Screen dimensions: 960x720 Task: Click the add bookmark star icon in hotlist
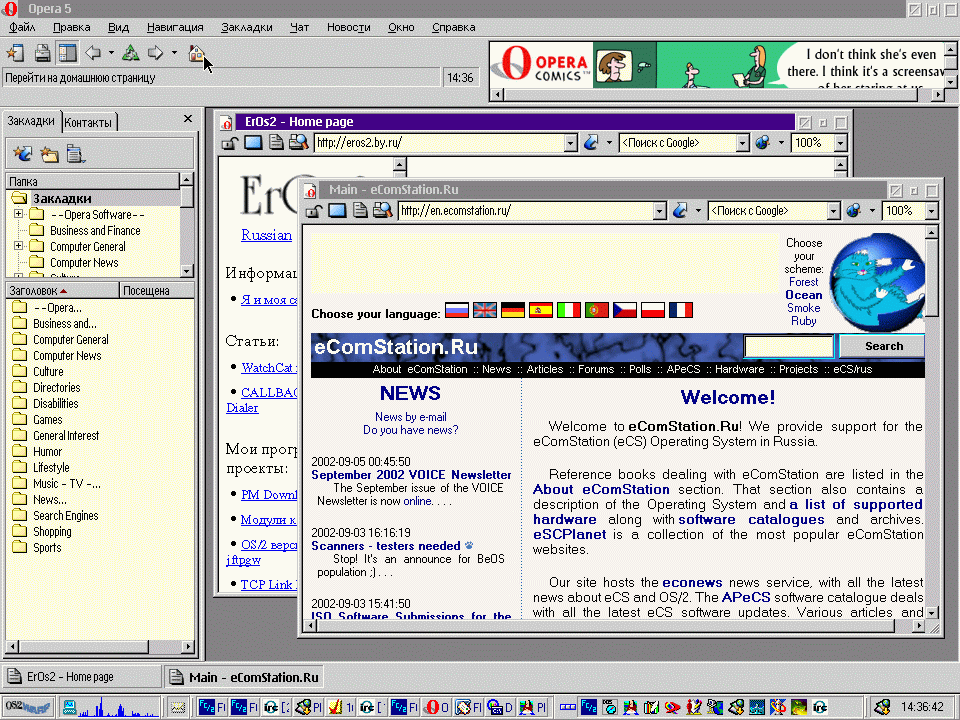click(x=23, y=154)
